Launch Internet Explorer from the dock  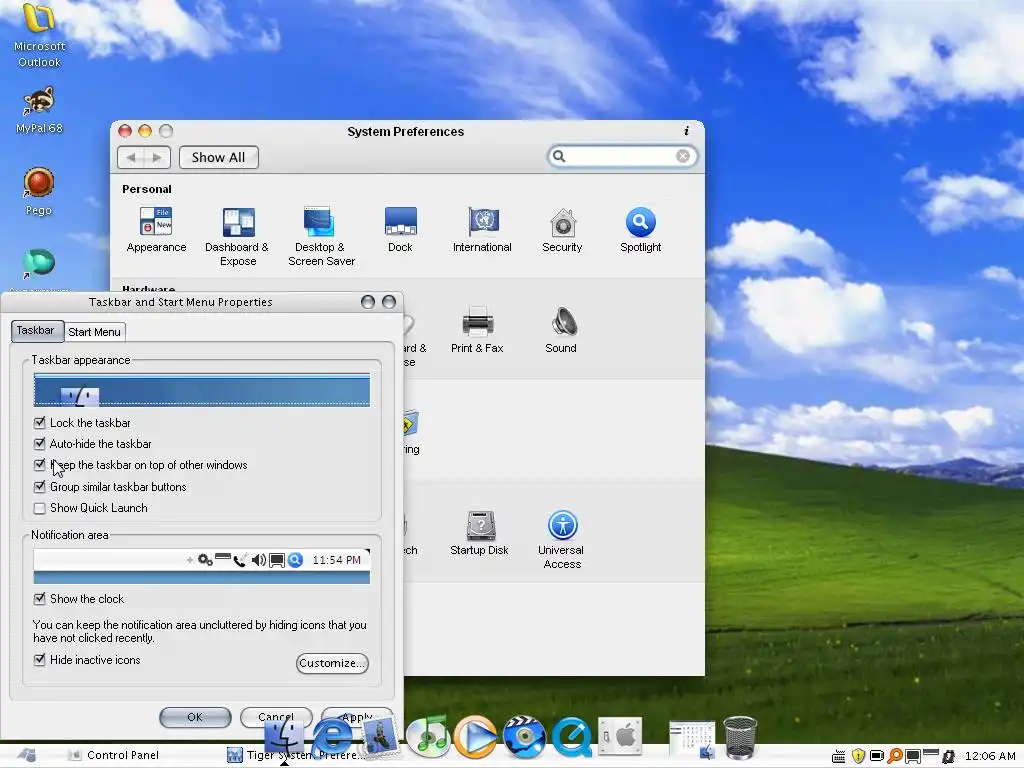pos(332,738)
